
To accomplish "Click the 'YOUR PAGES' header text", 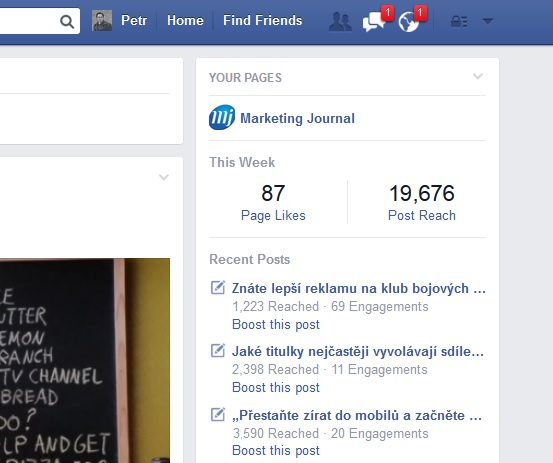I will click(245, 78).
